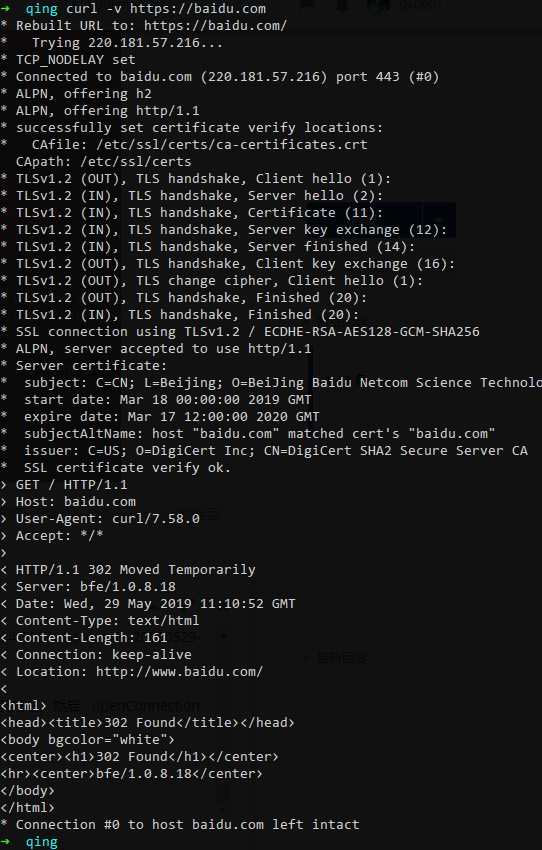
Task: Click the empty qing prompt at bottom
Action: 42,842
